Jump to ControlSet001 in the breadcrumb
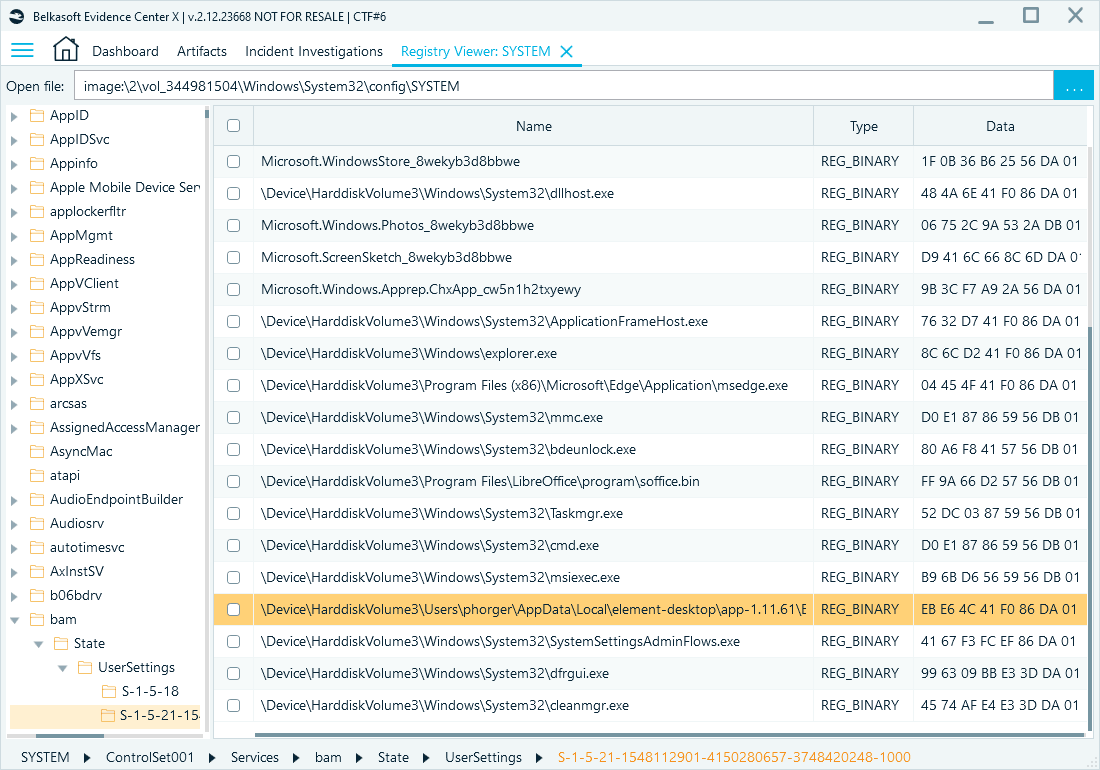Viewport: 1100px width, 770px height. [149, 757]
